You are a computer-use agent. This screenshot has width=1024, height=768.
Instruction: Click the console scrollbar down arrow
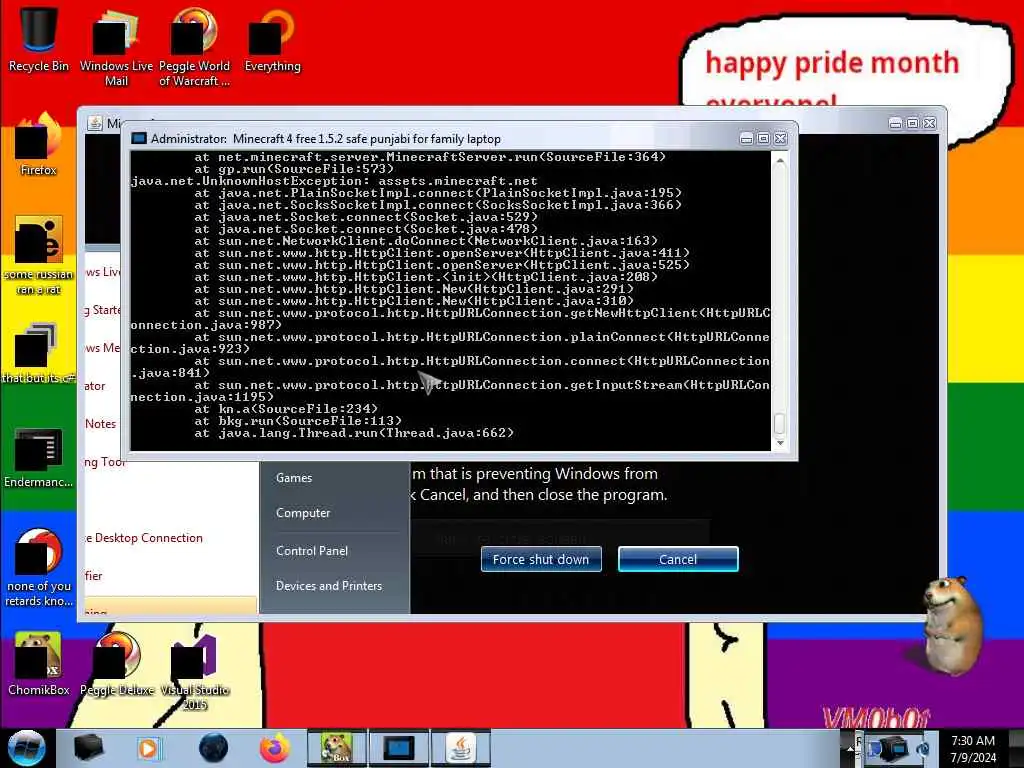[x=779, y=443]
